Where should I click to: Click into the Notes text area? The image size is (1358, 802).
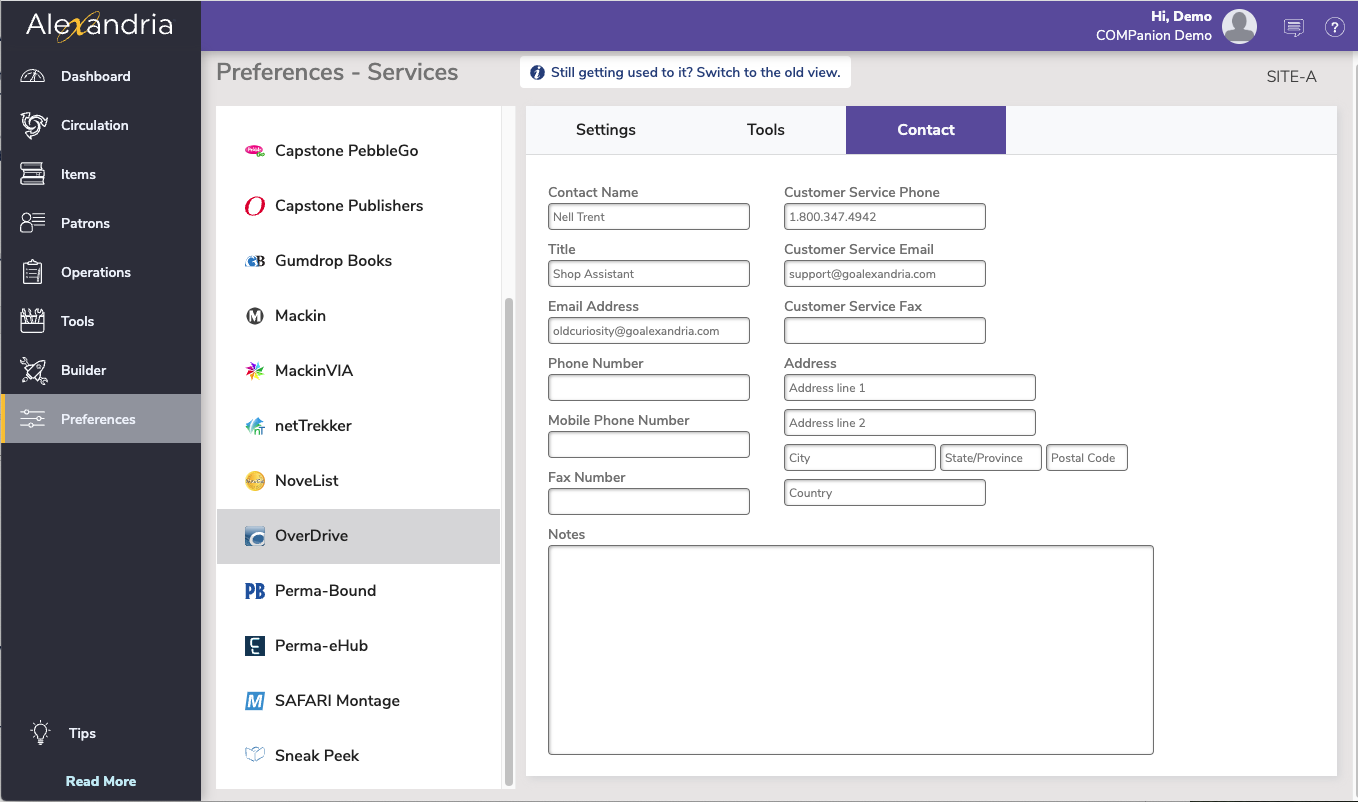click(x=850, y=650)
